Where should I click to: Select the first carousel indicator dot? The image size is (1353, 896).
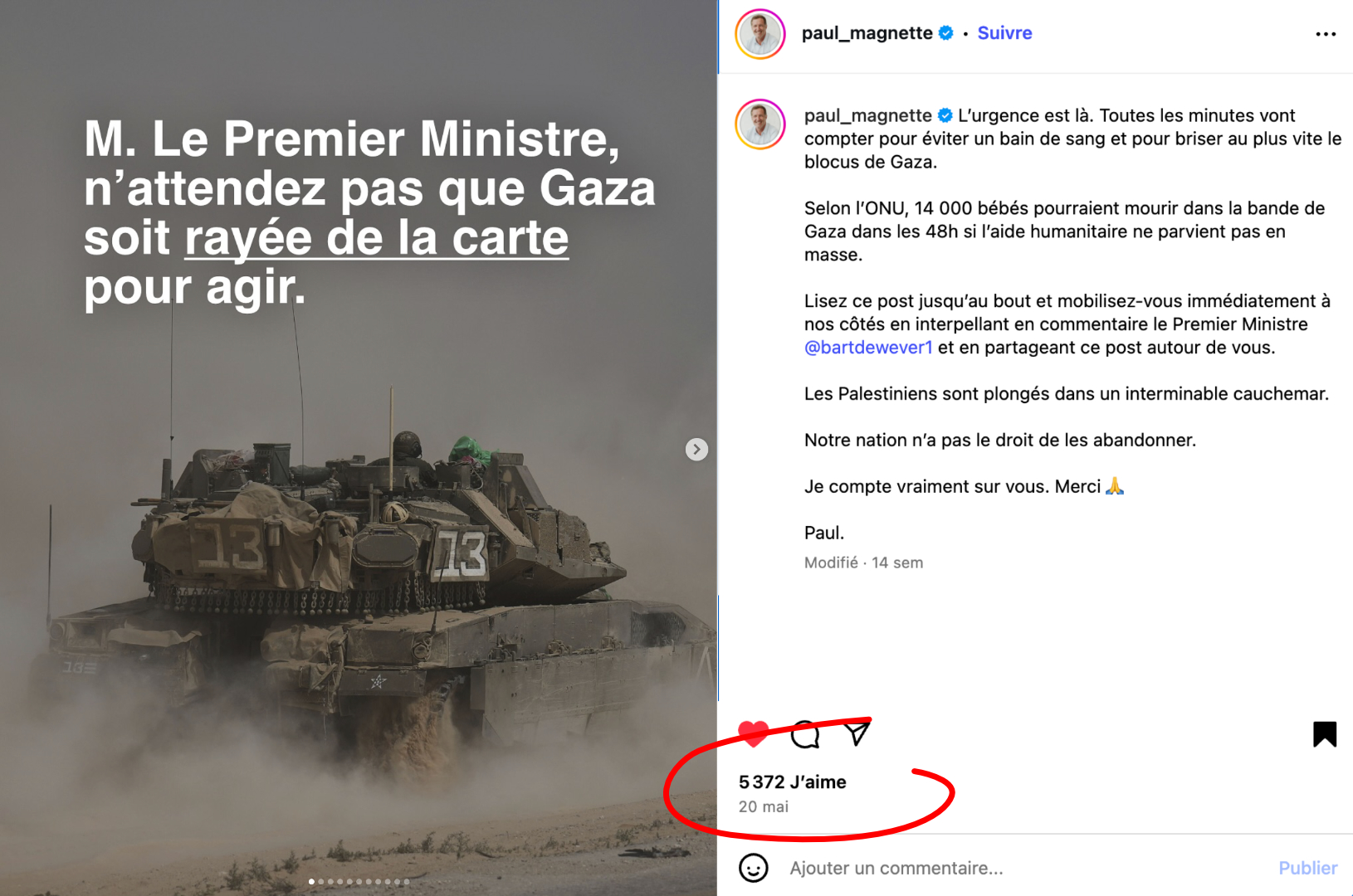point(311,882)
